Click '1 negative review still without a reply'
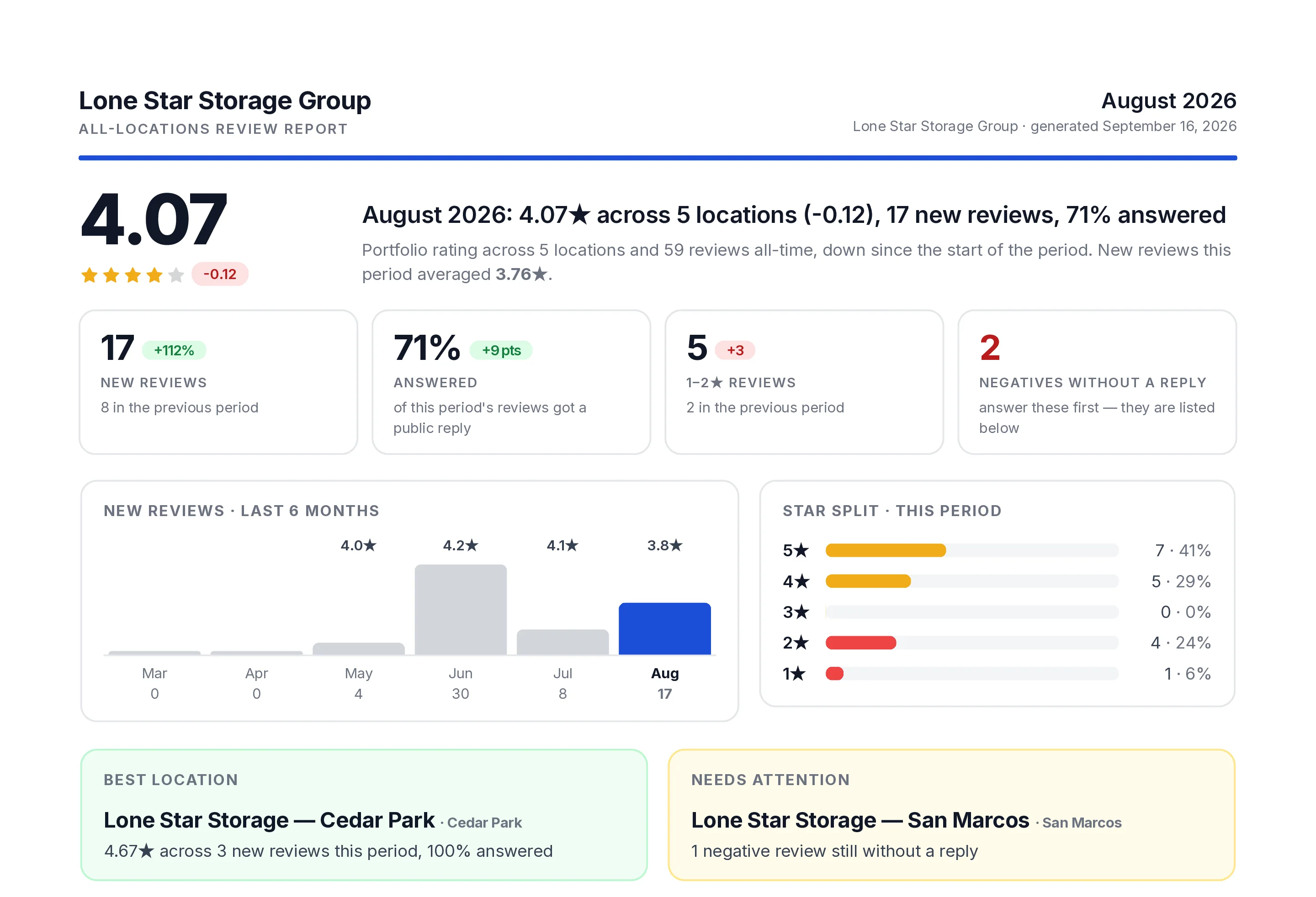1316x897 pixels. pyautogui.click(x=834, y=851)
